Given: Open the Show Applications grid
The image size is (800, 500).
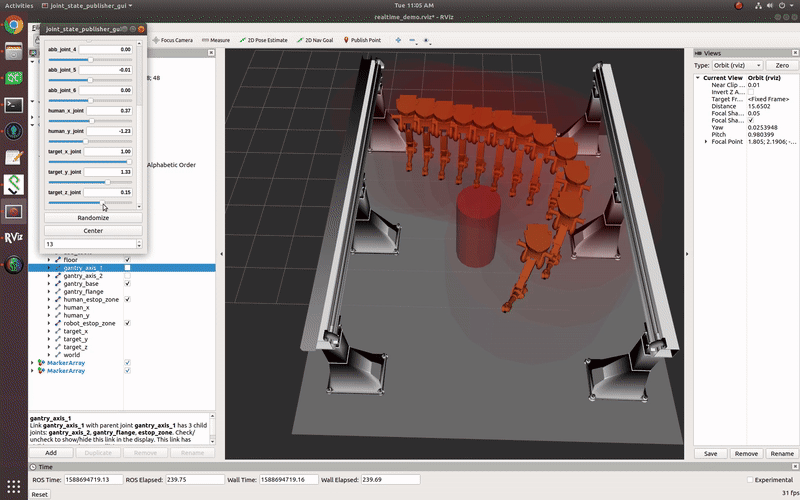Looking at the screenshot, I should click(14, 487).
